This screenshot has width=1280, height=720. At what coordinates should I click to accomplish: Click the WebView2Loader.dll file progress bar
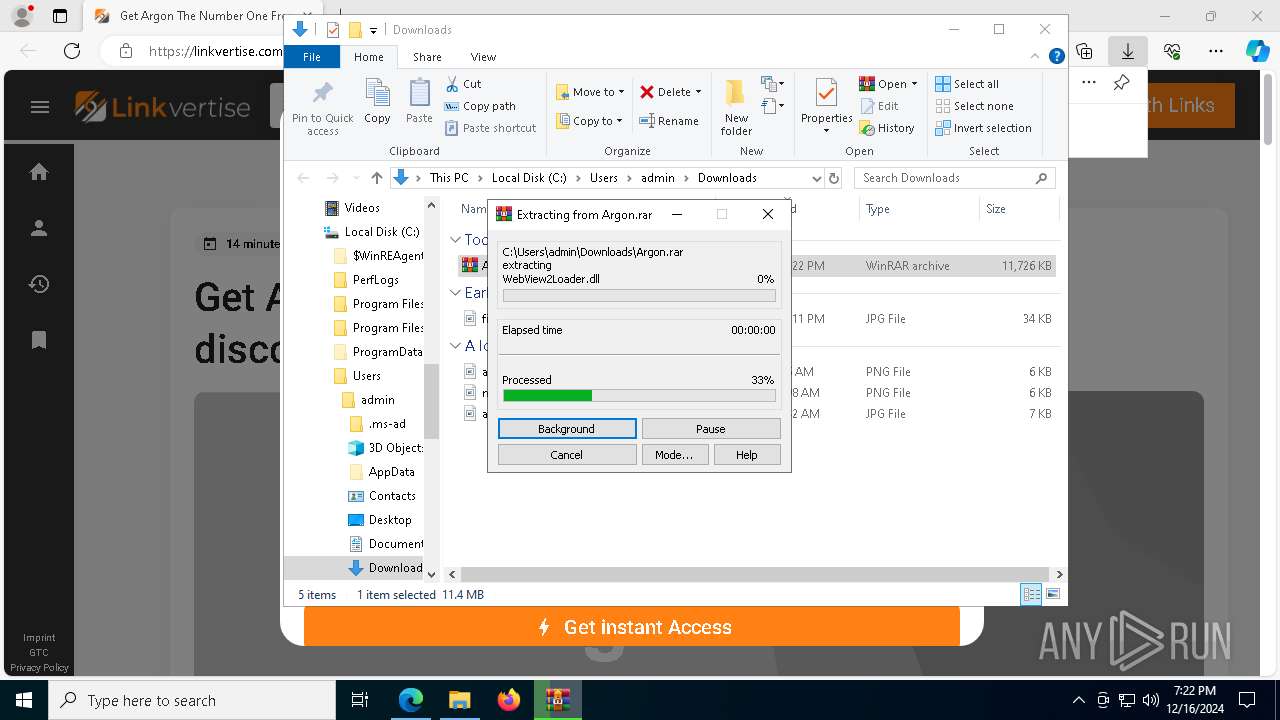point(639,296)
